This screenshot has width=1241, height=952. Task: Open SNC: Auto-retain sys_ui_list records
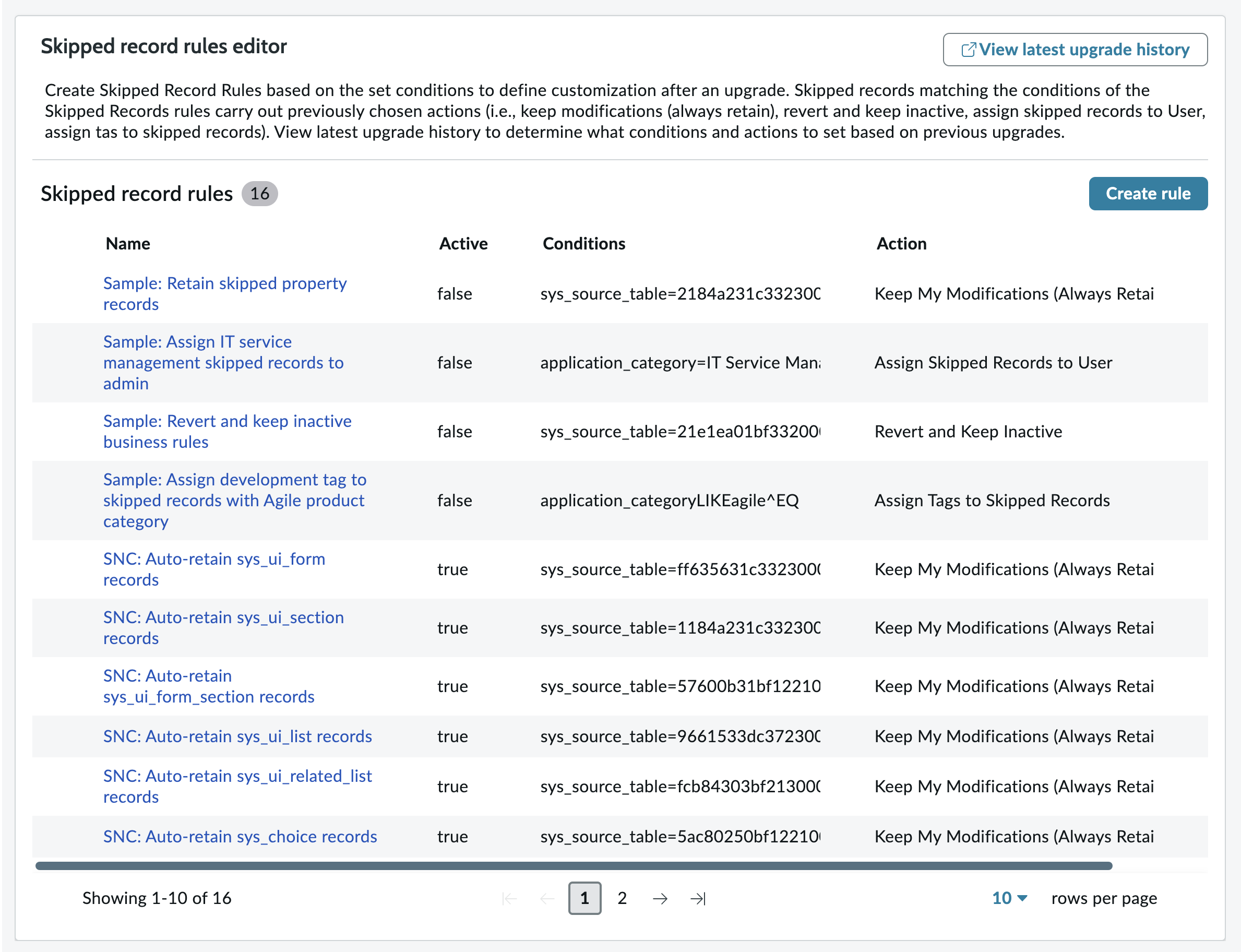click(237, 736)
